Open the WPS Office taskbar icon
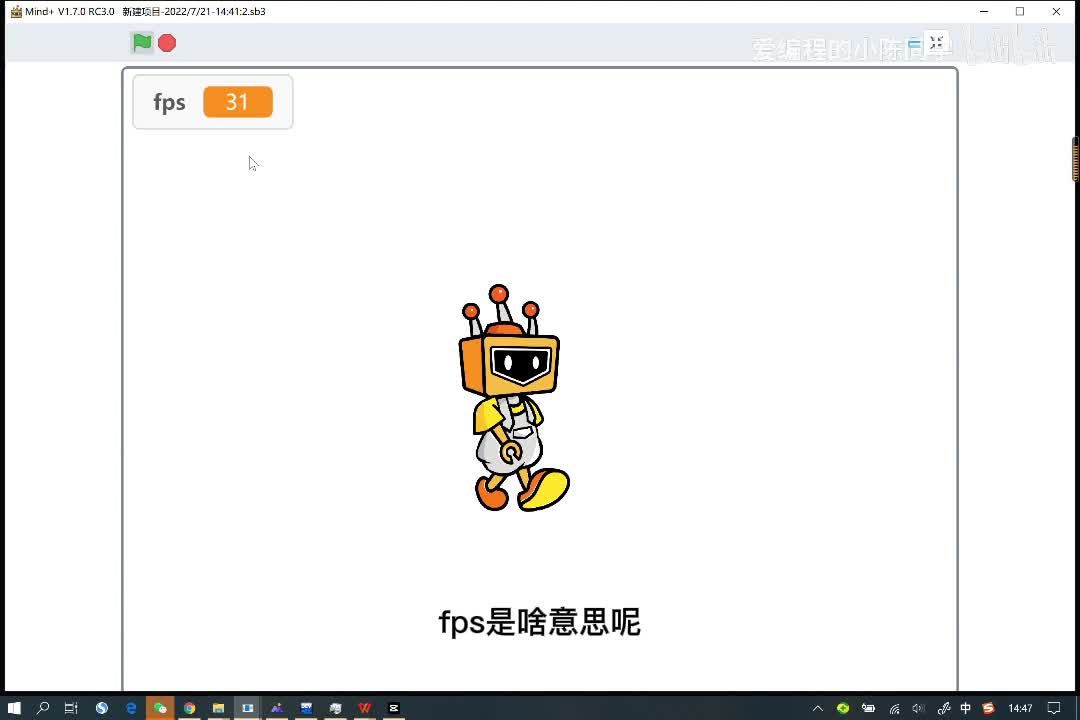Screen dimensions: 1080x720 (x=364, y=708)
